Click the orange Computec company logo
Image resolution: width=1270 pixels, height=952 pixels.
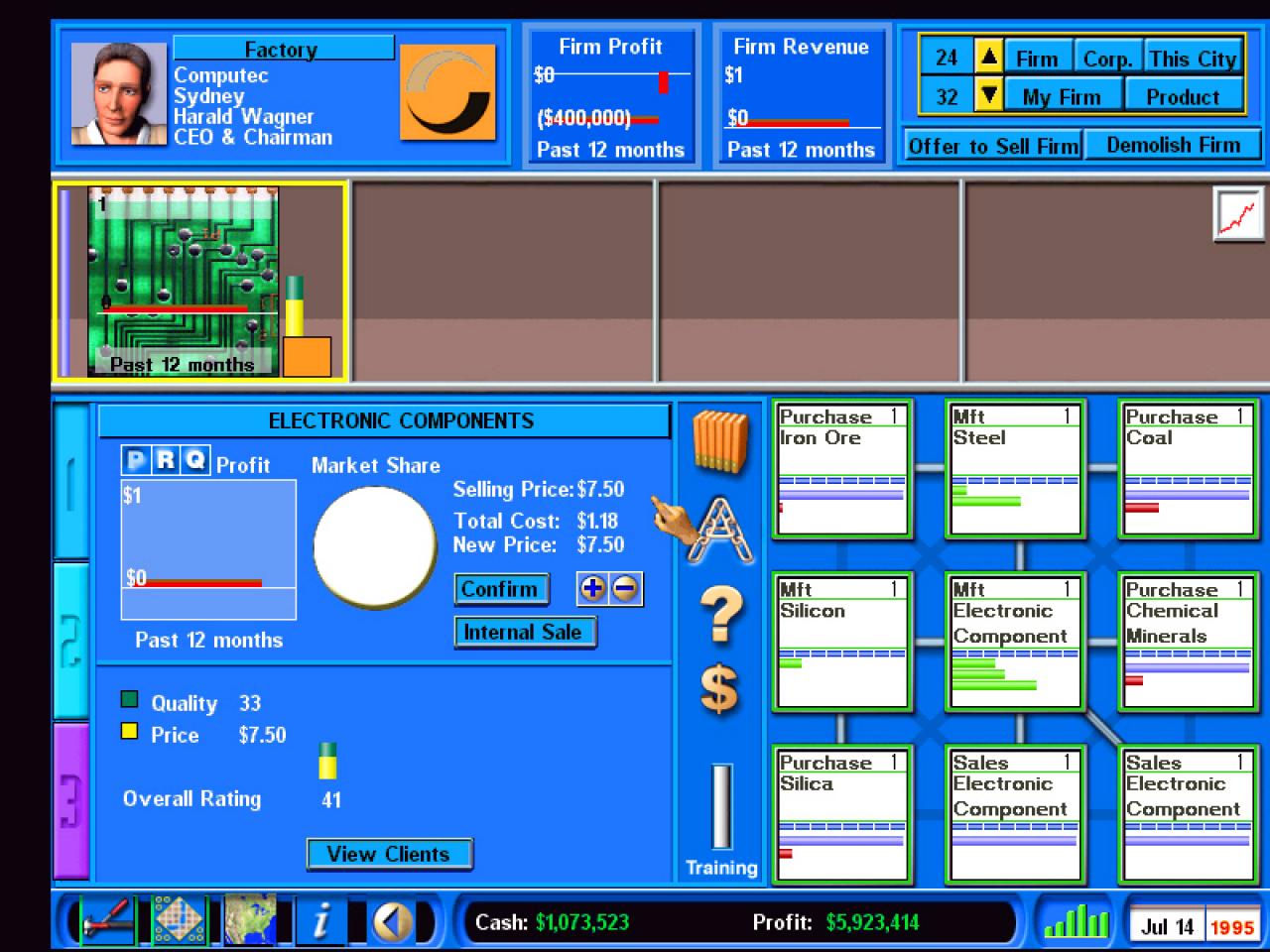447,91
